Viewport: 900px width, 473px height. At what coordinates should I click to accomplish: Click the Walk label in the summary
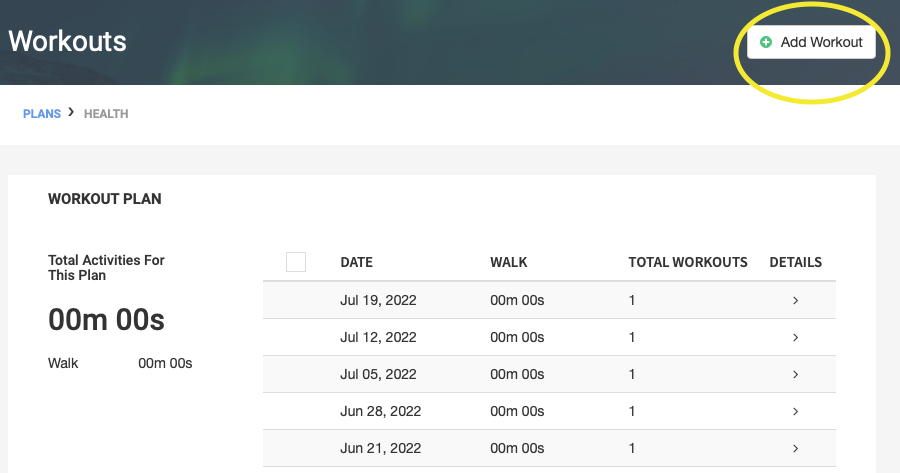[x=63, y=363]
